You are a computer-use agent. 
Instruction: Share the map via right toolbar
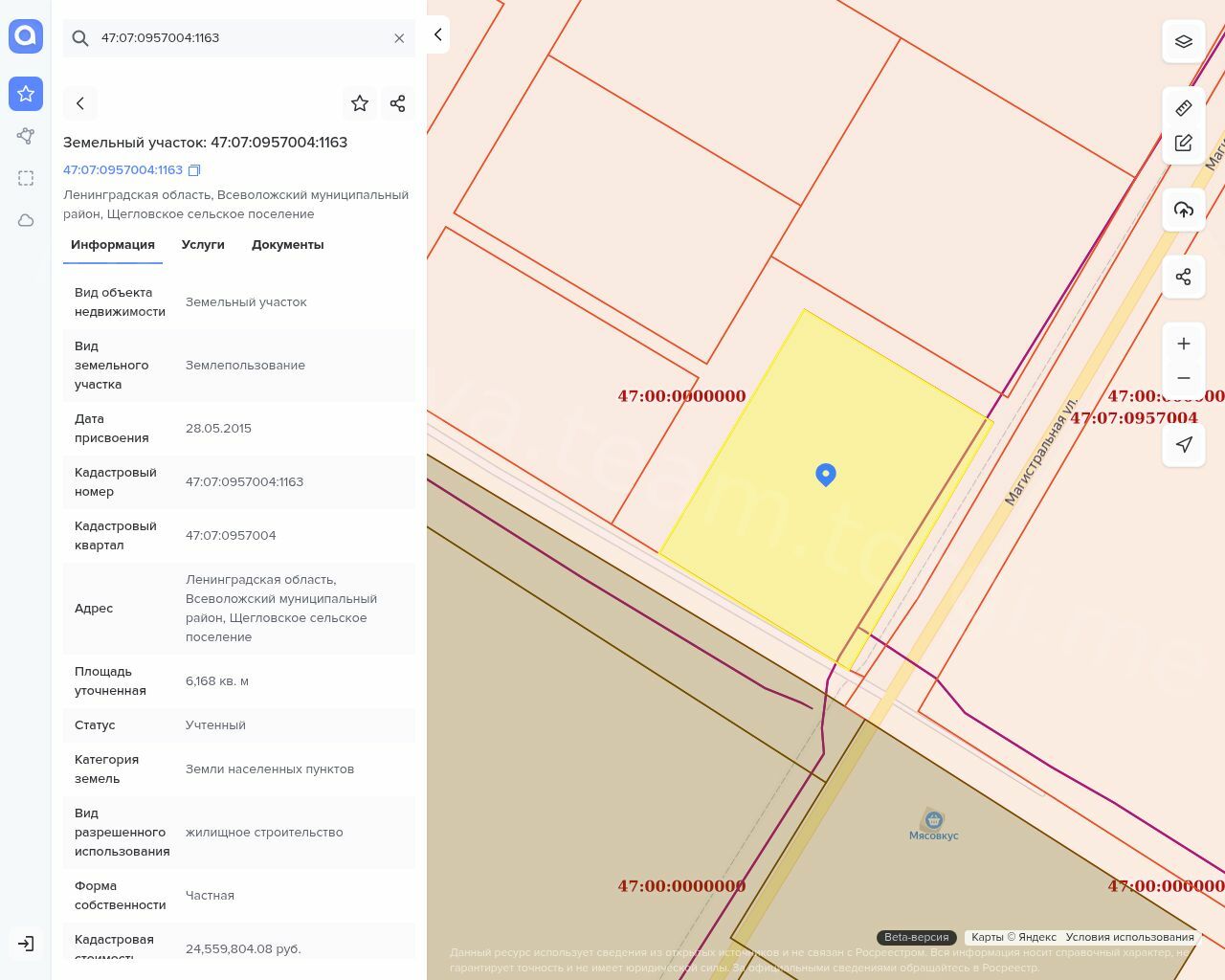click(x=1184, y=277)
